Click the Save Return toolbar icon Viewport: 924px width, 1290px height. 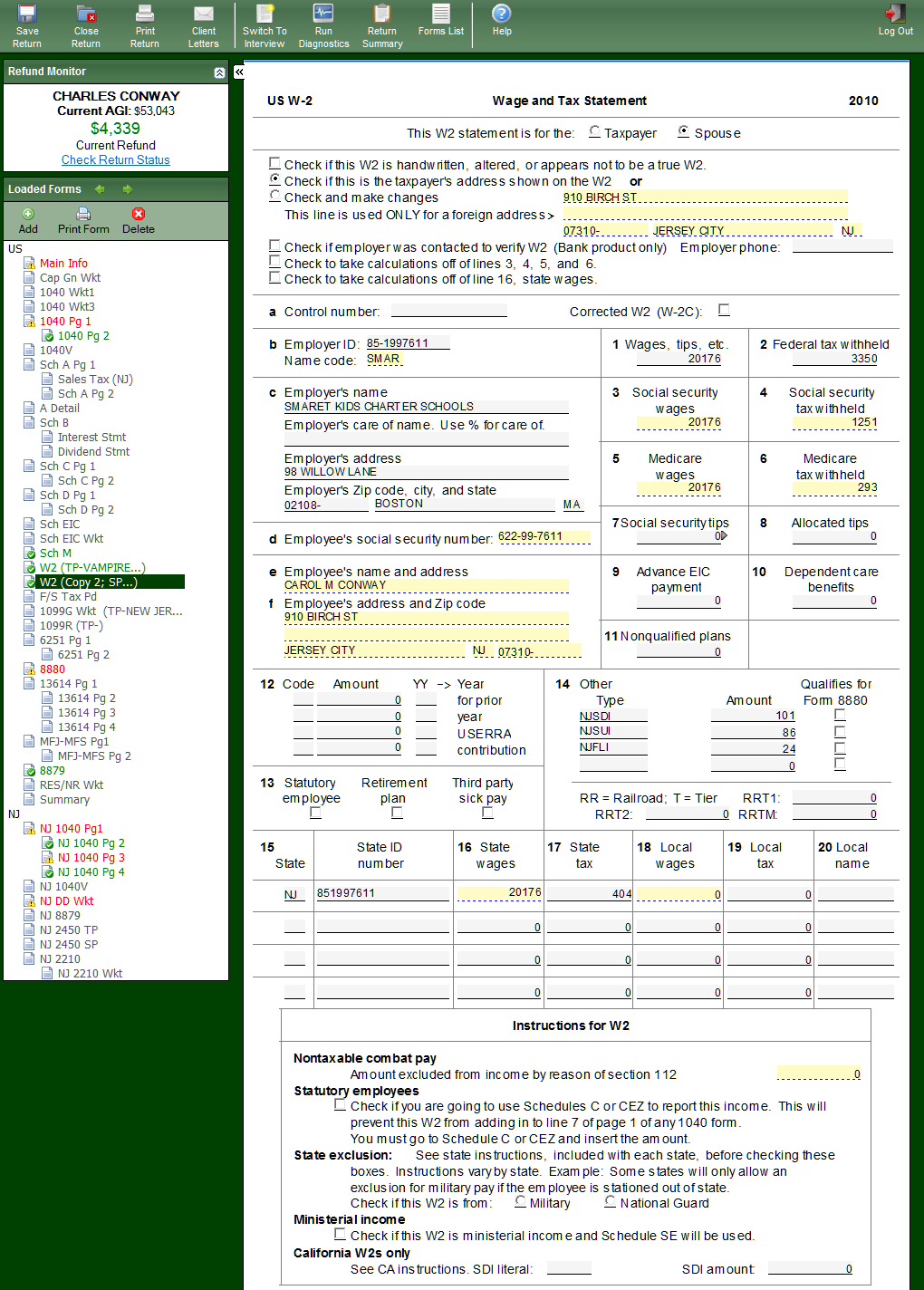[x=27, y=25]
